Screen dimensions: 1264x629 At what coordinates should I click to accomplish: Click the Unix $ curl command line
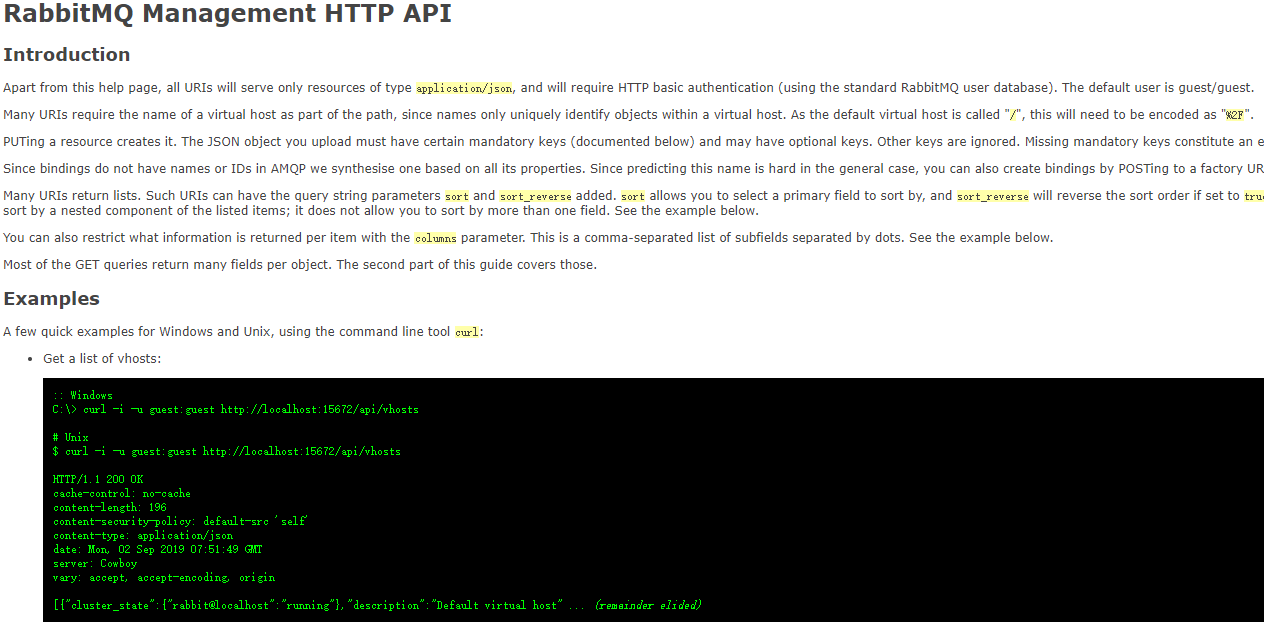(227, 452)
